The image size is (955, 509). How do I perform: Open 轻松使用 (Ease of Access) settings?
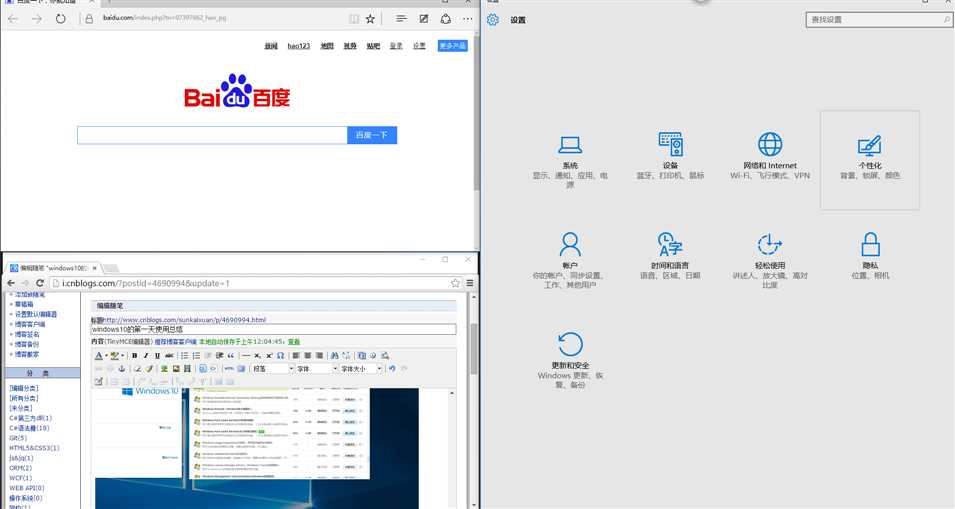point(770,260)
